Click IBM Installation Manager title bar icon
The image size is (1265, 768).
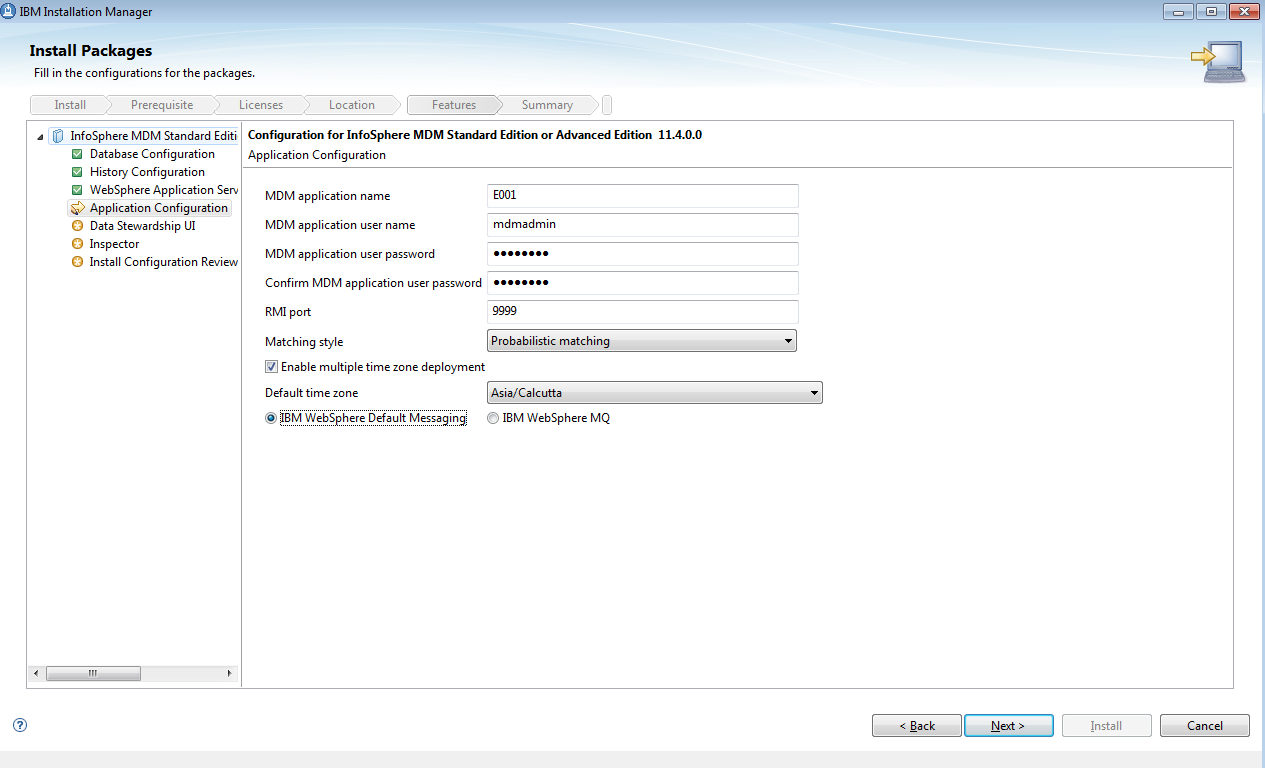[10, 11]
